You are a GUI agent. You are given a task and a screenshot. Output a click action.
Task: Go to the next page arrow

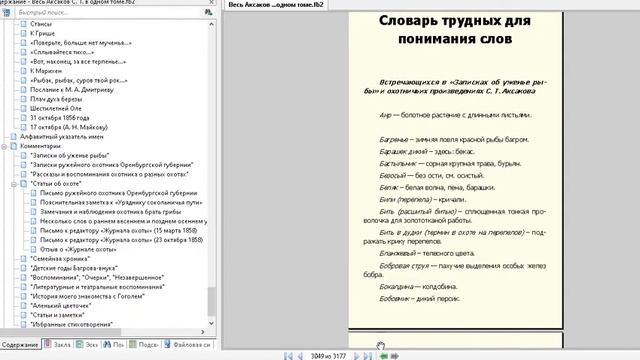(356, 356)
